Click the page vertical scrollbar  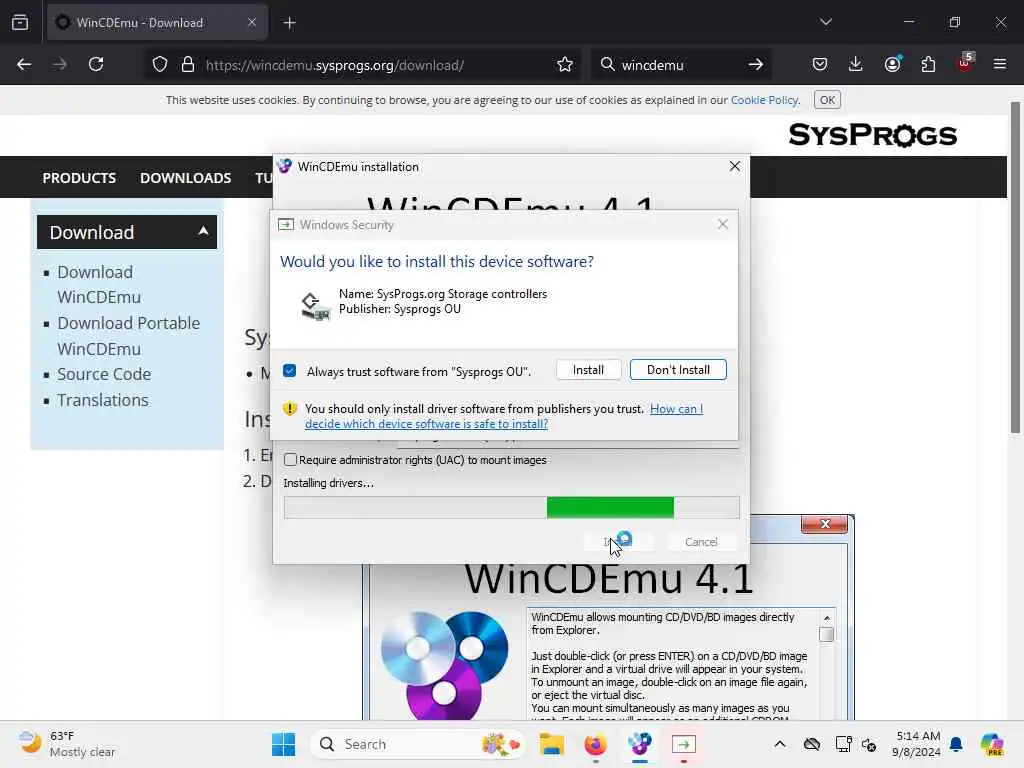tap(1015, 268)
